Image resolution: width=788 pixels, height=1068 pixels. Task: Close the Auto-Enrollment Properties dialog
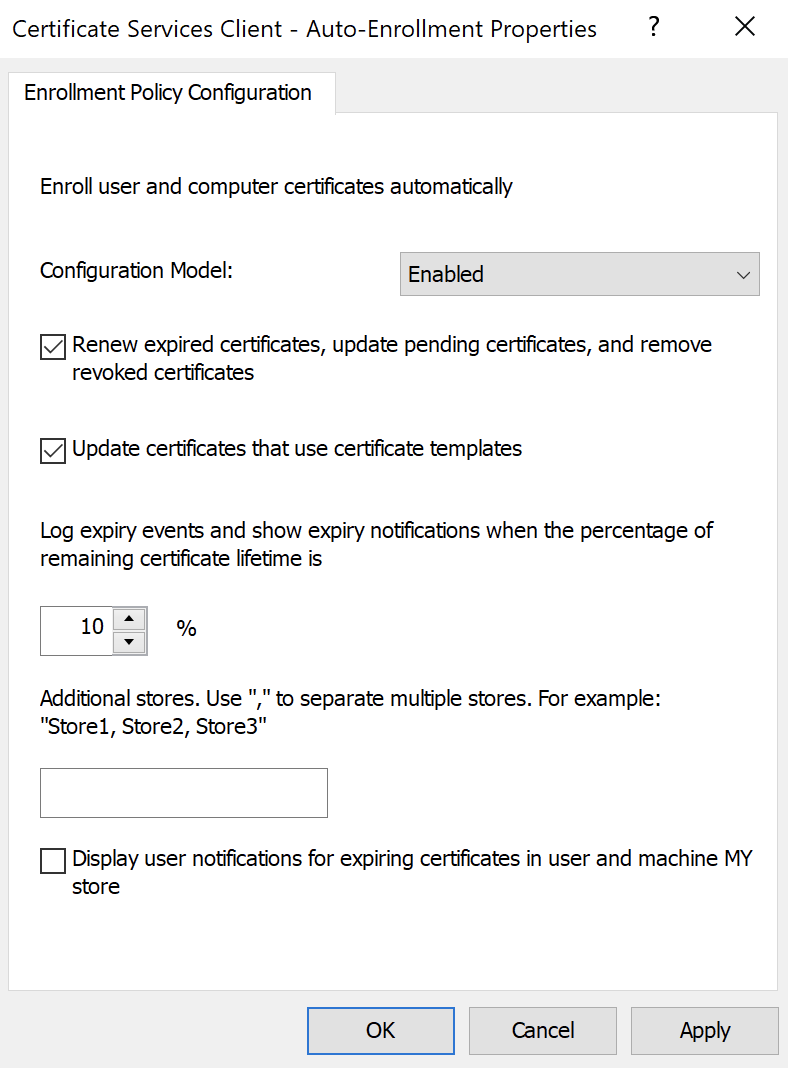point(745,28)
